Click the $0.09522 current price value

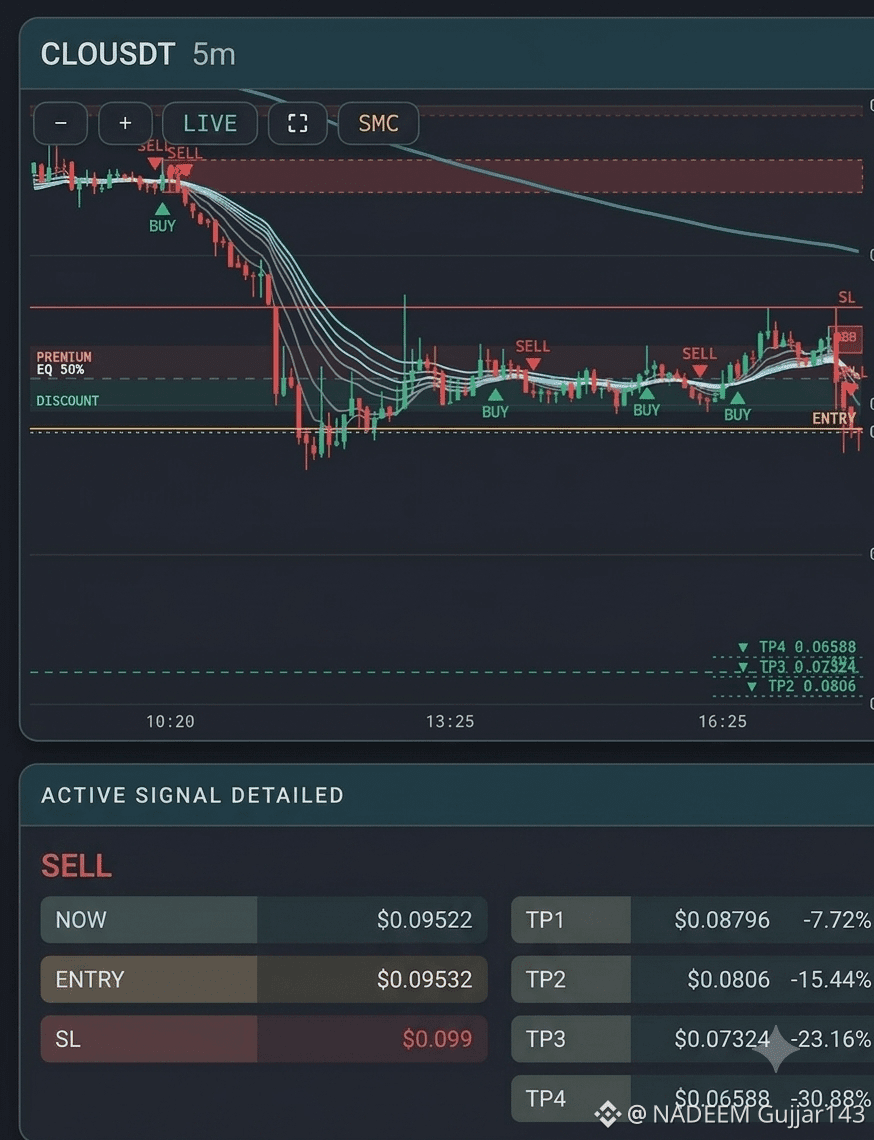click(x=425, y=920)
